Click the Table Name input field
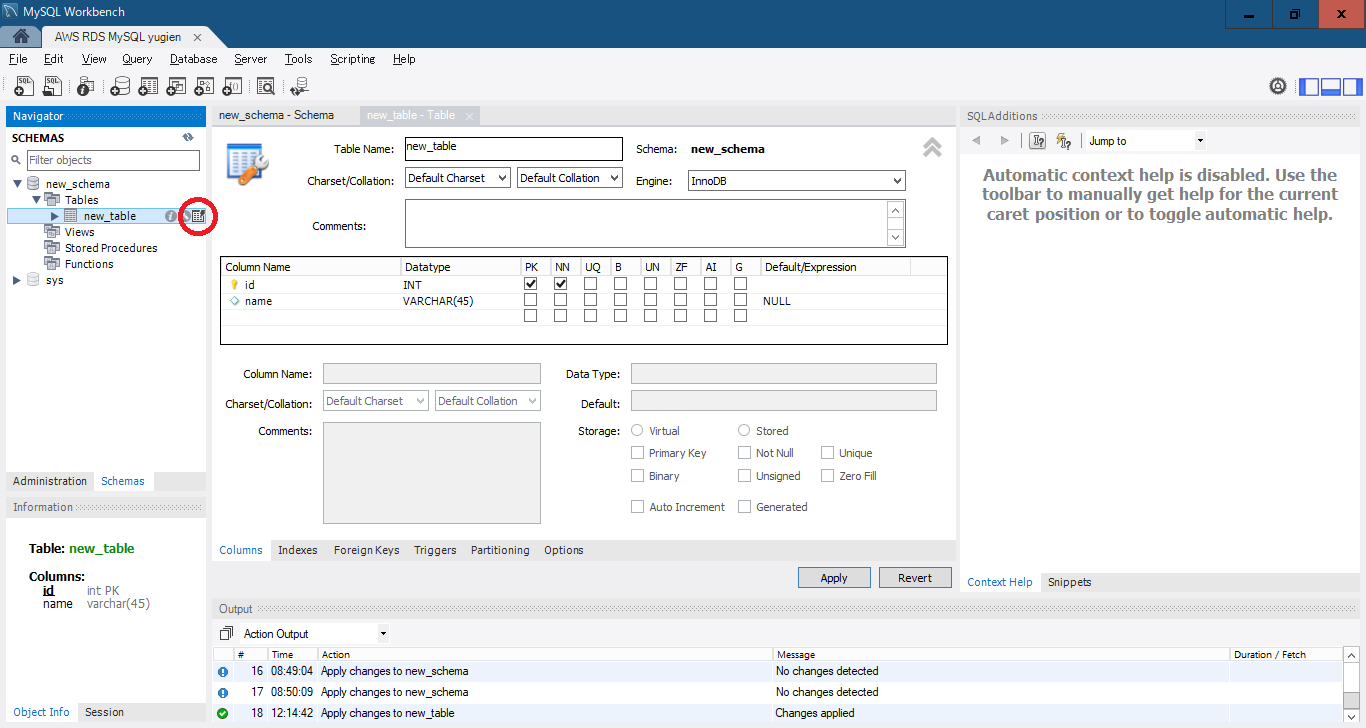This screenshot has height=728, width=1366. 513,148
